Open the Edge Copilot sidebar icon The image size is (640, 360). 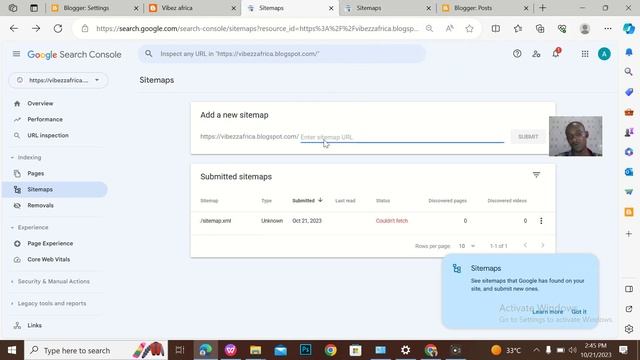click(629, 28)
